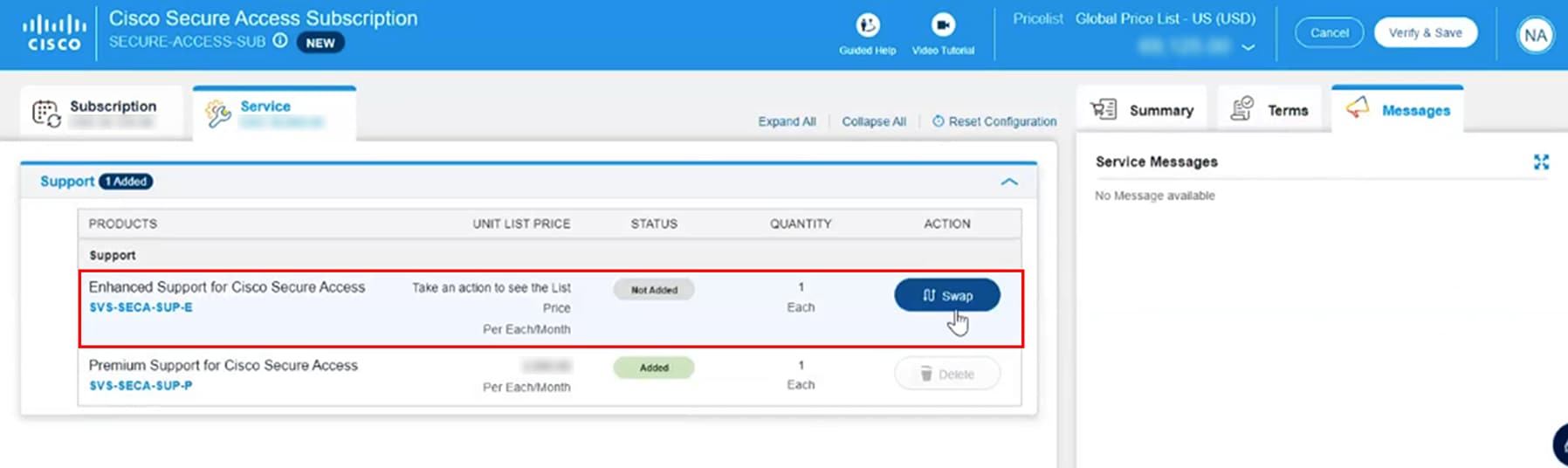This screenshot has height=468, width=1568.
Task: Click the partially visible chat bubble at right edge
Action: (x=1560, y=444)
